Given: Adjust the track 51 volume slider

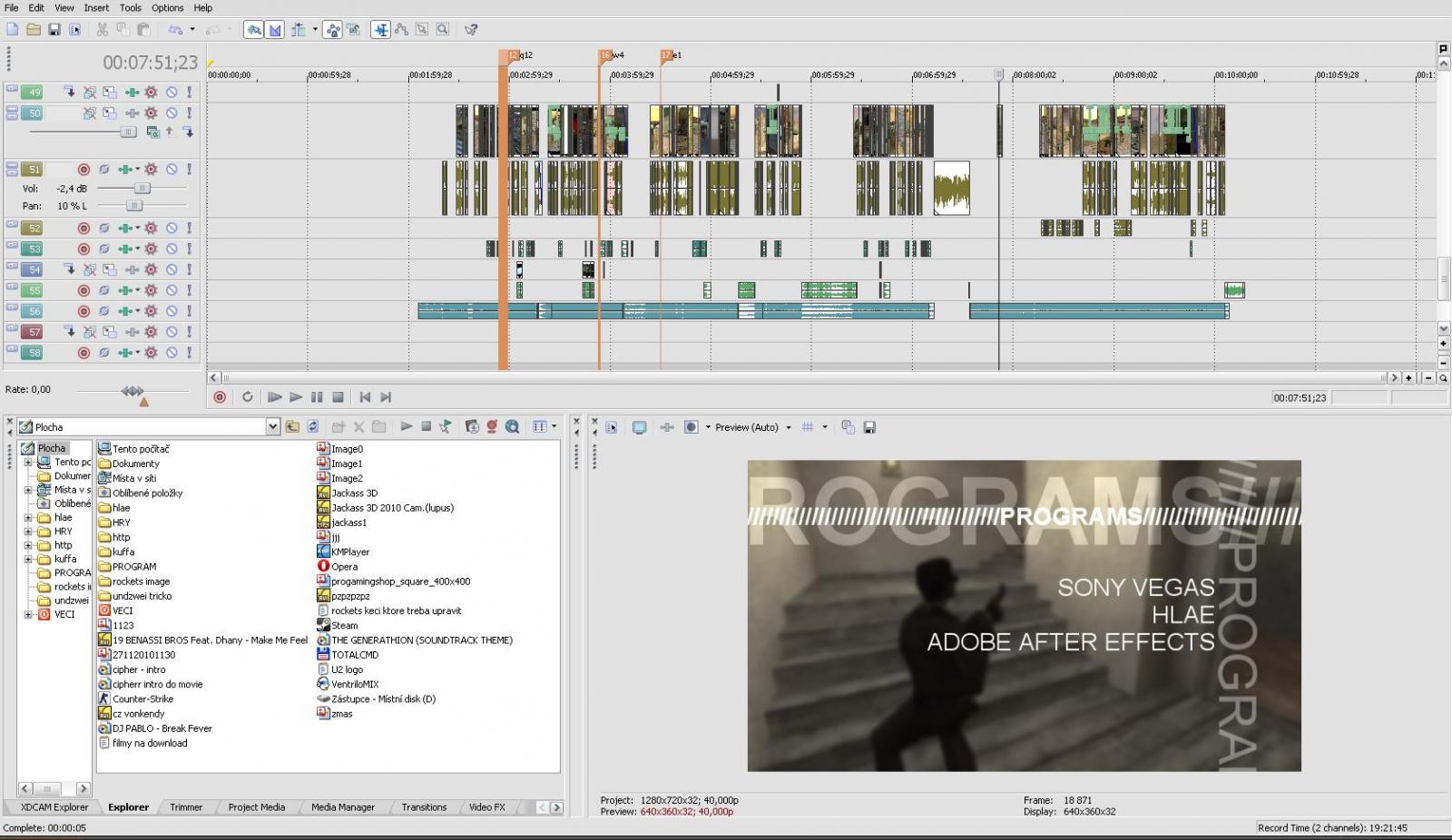Looking at the screenshot, I should click(x=142, y=189).
